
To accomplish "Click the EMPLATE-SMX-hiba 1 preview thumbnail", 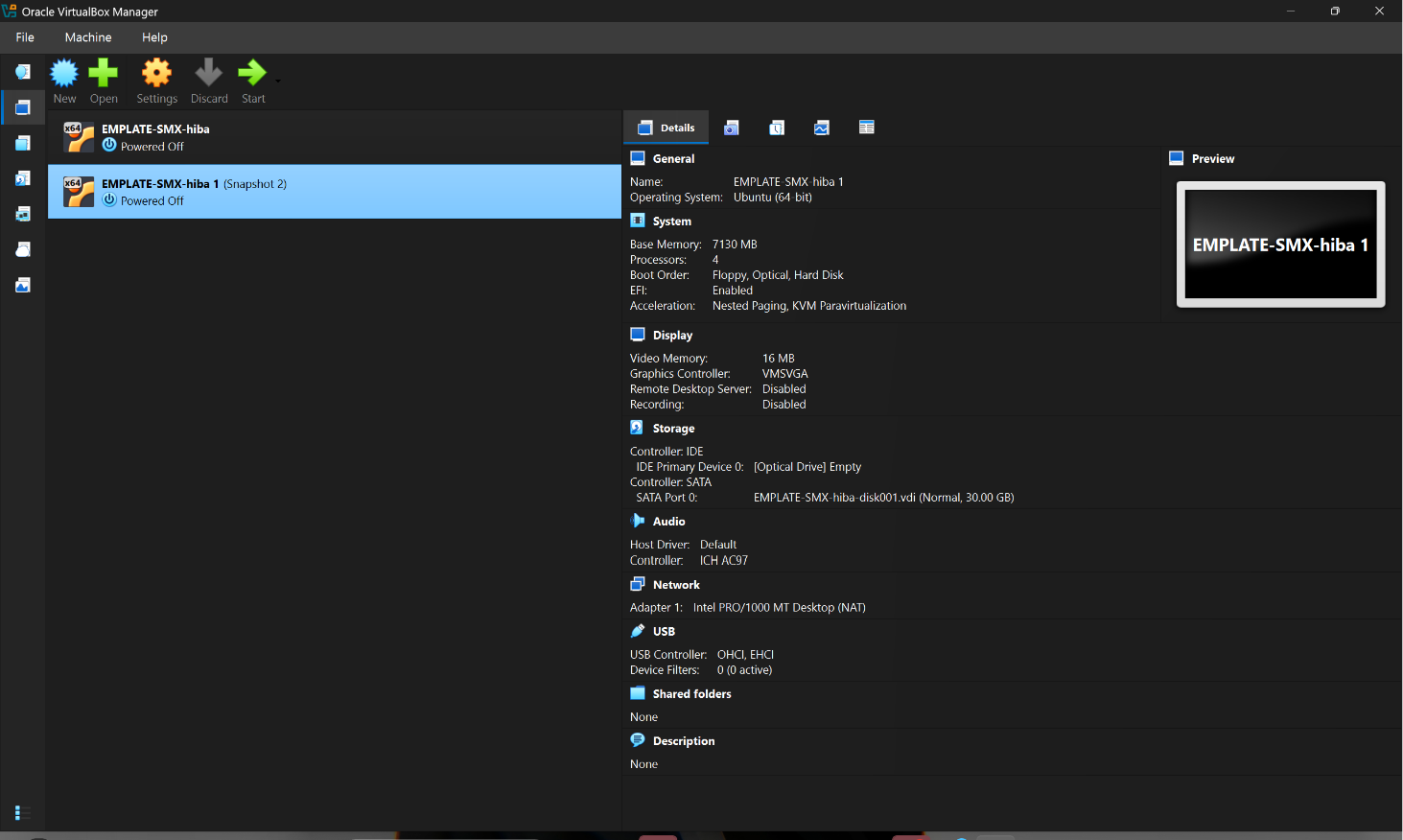I will [1281, 245].
